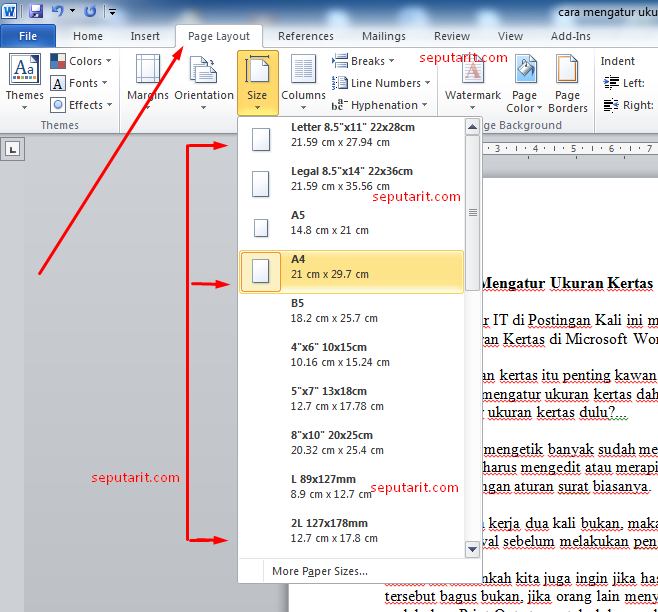Open the File tab
This screenshot has width=658, height=612.
[28, 36]
